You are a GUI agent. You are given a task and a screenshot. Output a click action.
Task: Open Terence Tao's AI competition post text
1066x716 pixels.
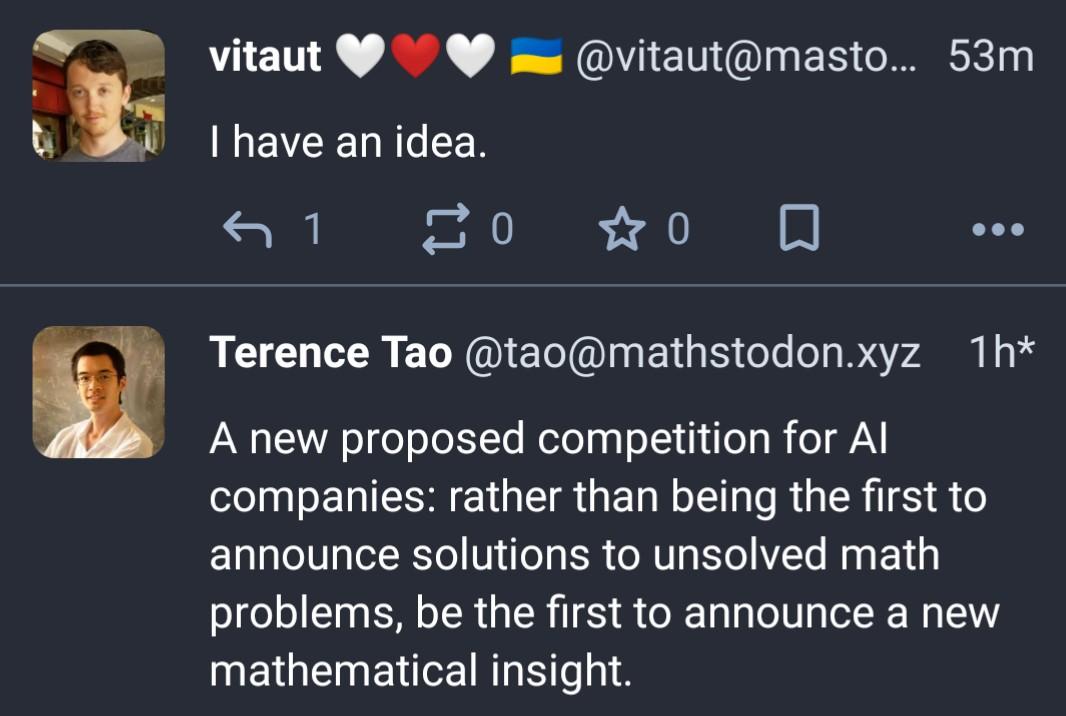click(604, 554)
